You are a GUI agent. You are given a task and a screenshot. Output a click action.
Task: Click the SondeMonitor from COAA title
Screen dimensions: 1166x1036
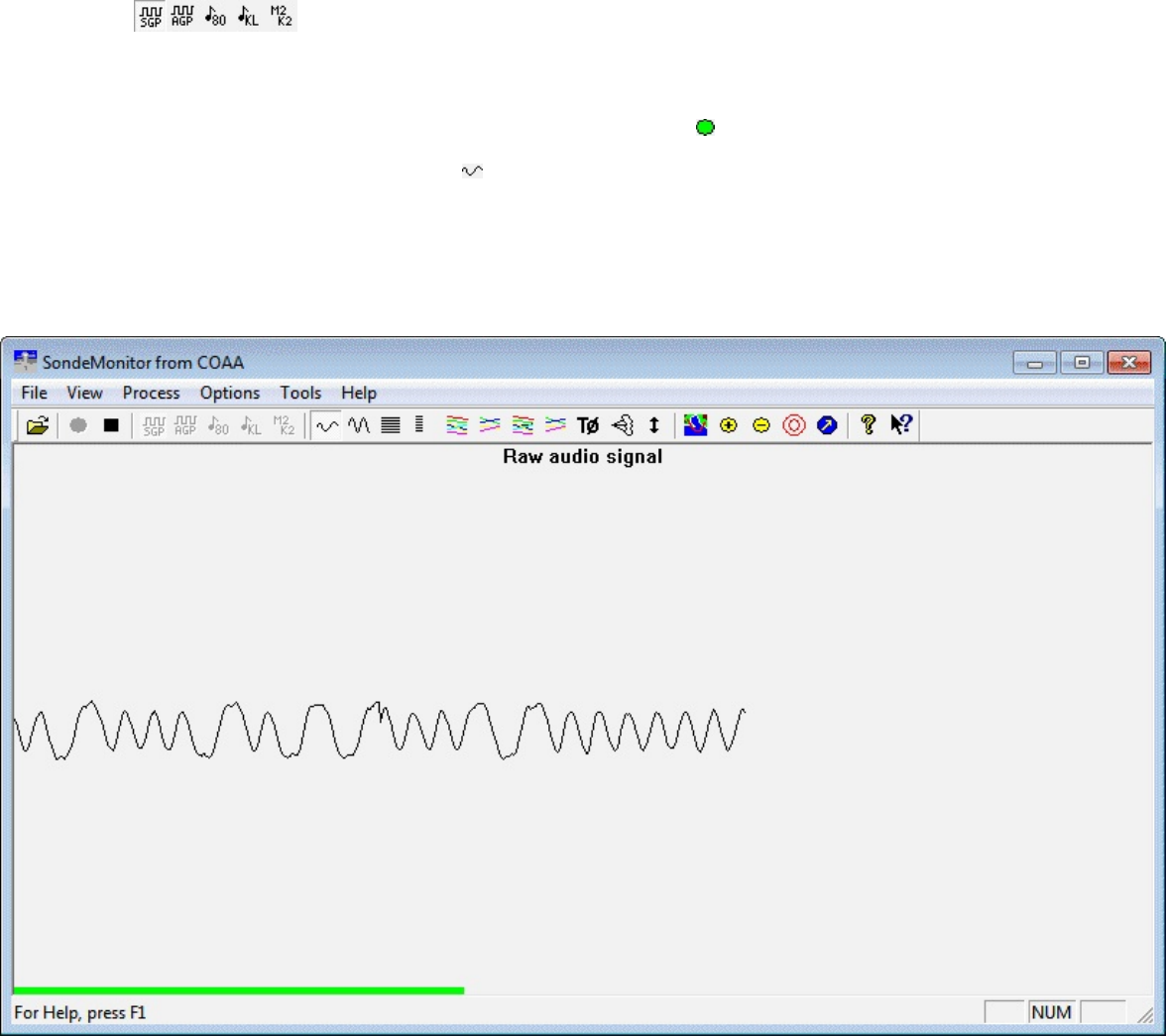pyautogui.click(x=143, y=363)
